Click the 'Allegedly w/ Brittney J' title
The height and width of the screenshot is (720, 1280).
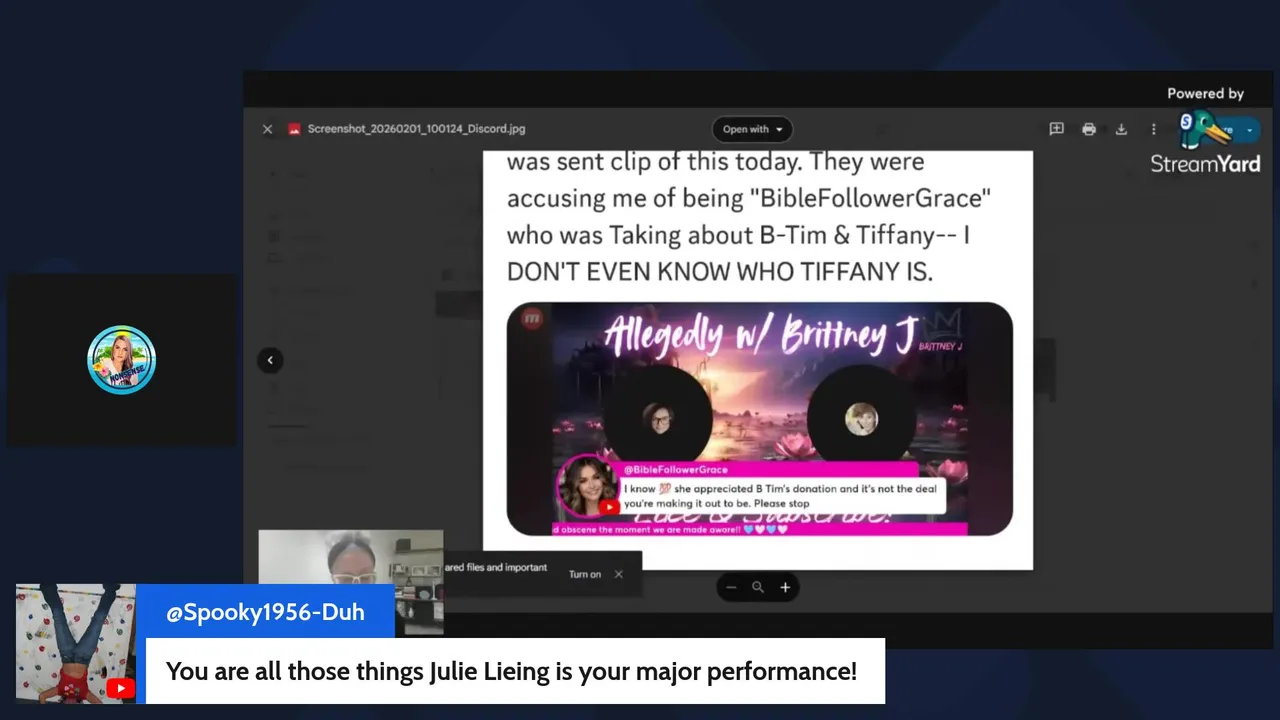[760, 335]
